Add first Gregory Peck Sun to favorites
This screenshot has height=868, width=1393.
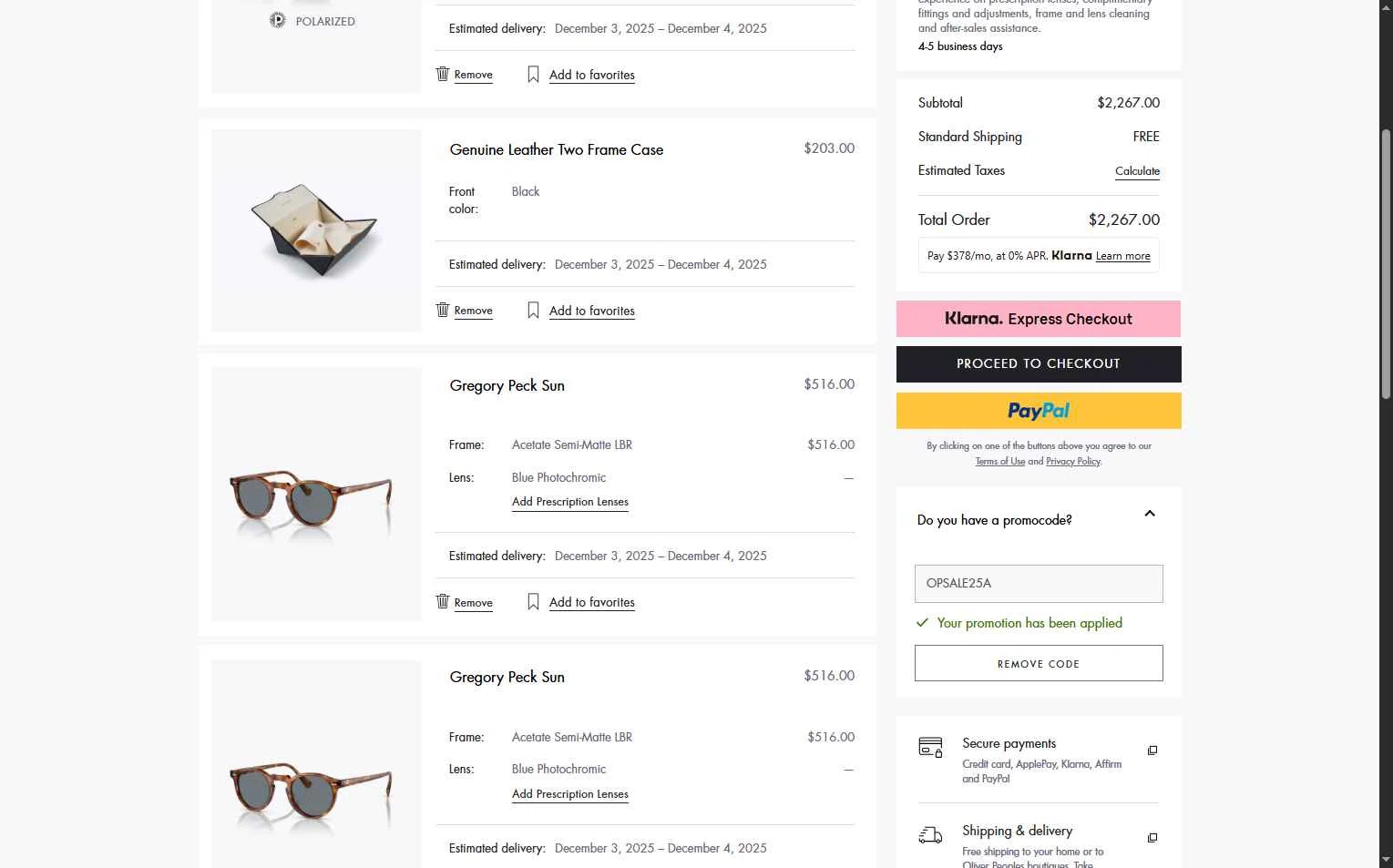click(592, 602)
